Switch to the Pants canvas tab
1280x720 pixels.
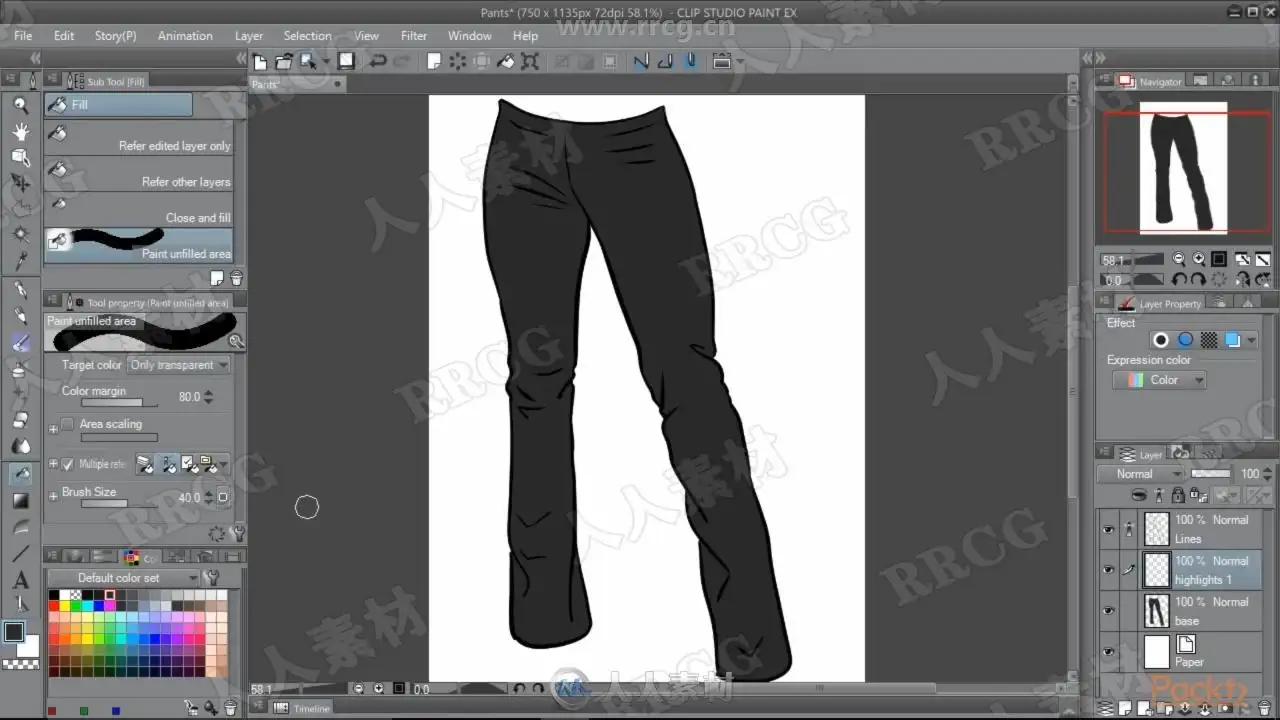click(296, 85)
